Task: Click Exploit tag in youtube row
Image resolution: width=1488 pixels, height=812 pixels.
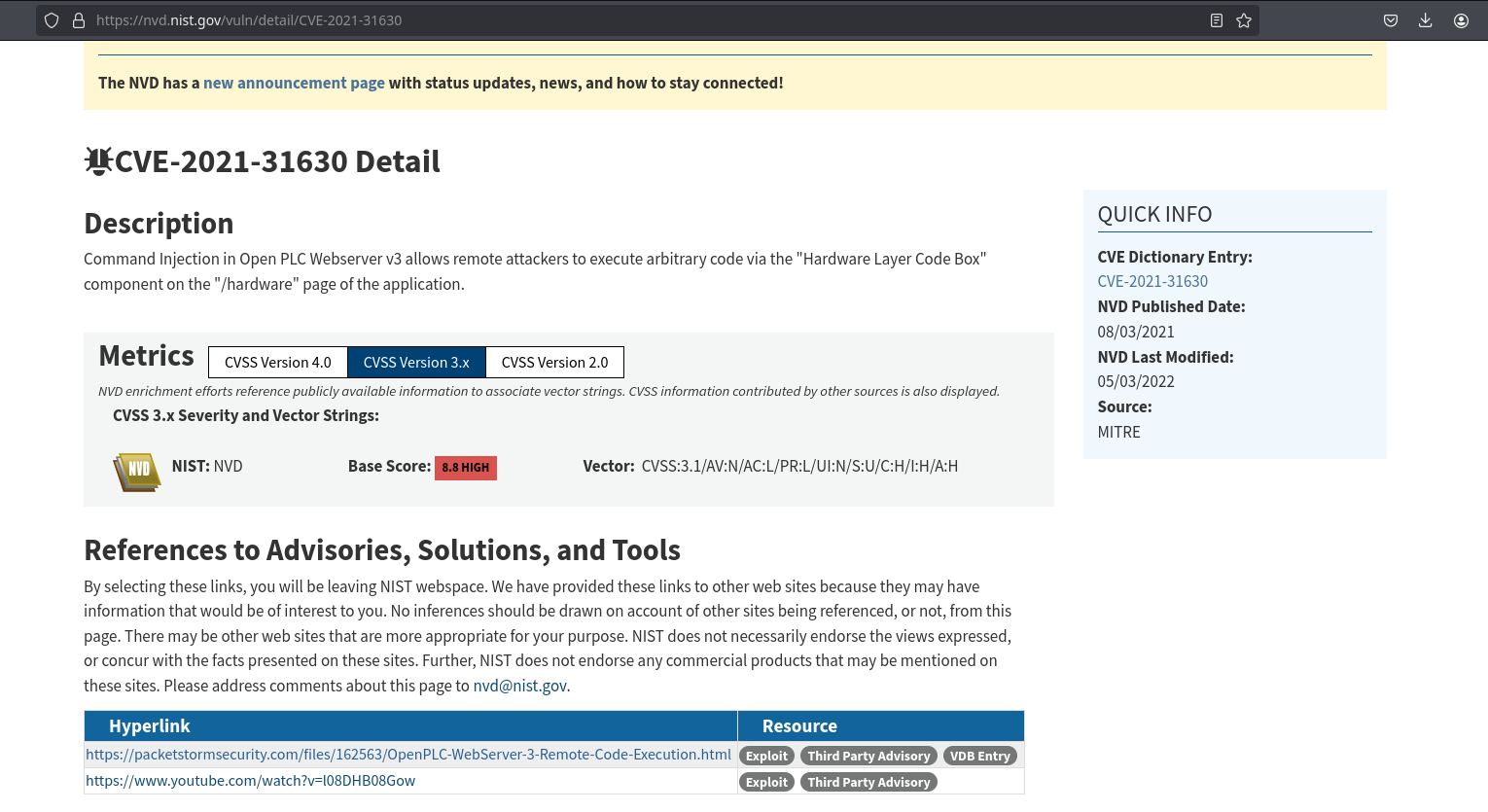Action: tap(766, 783)
